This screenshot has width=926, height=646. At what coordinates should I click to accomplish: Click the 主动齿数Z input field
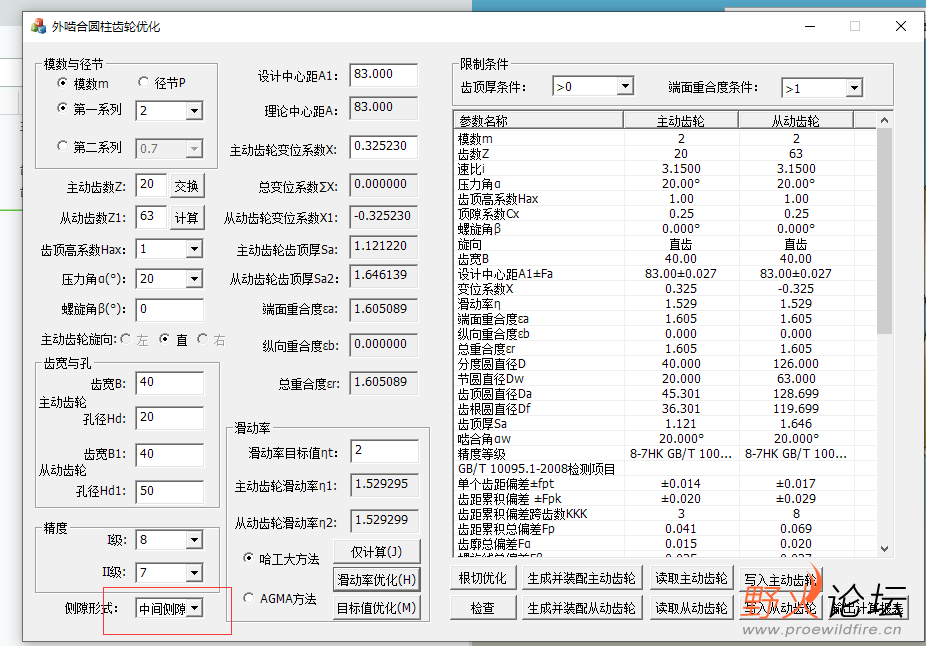pos(151,185)
